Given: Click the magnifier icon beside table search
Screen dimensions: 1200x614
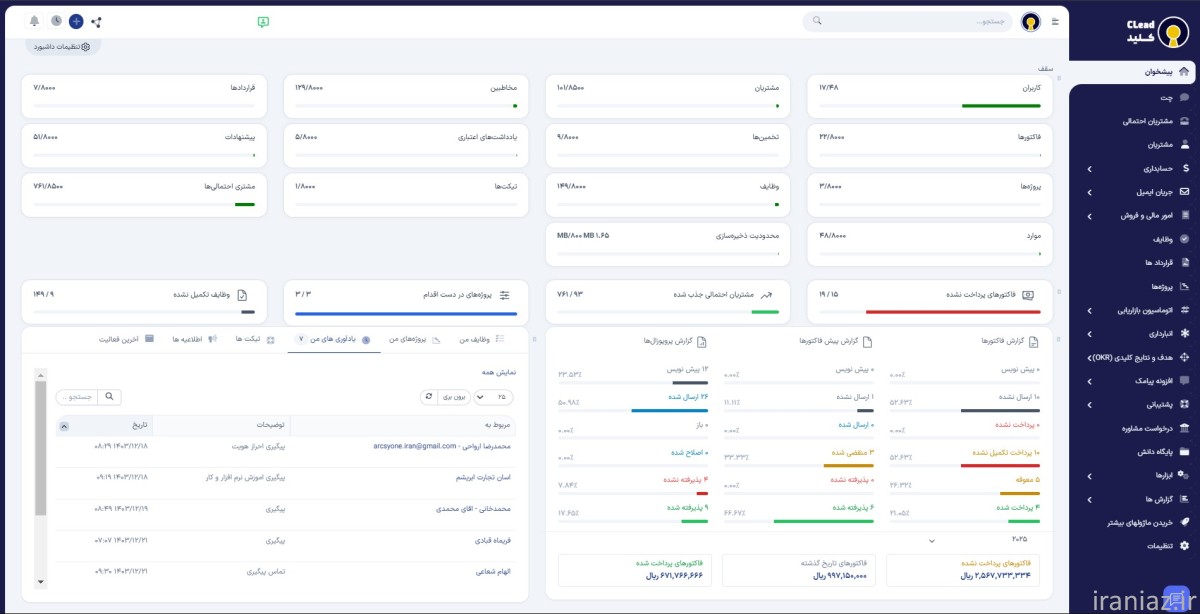Looking at the screenshot, I should coord(110,397).
